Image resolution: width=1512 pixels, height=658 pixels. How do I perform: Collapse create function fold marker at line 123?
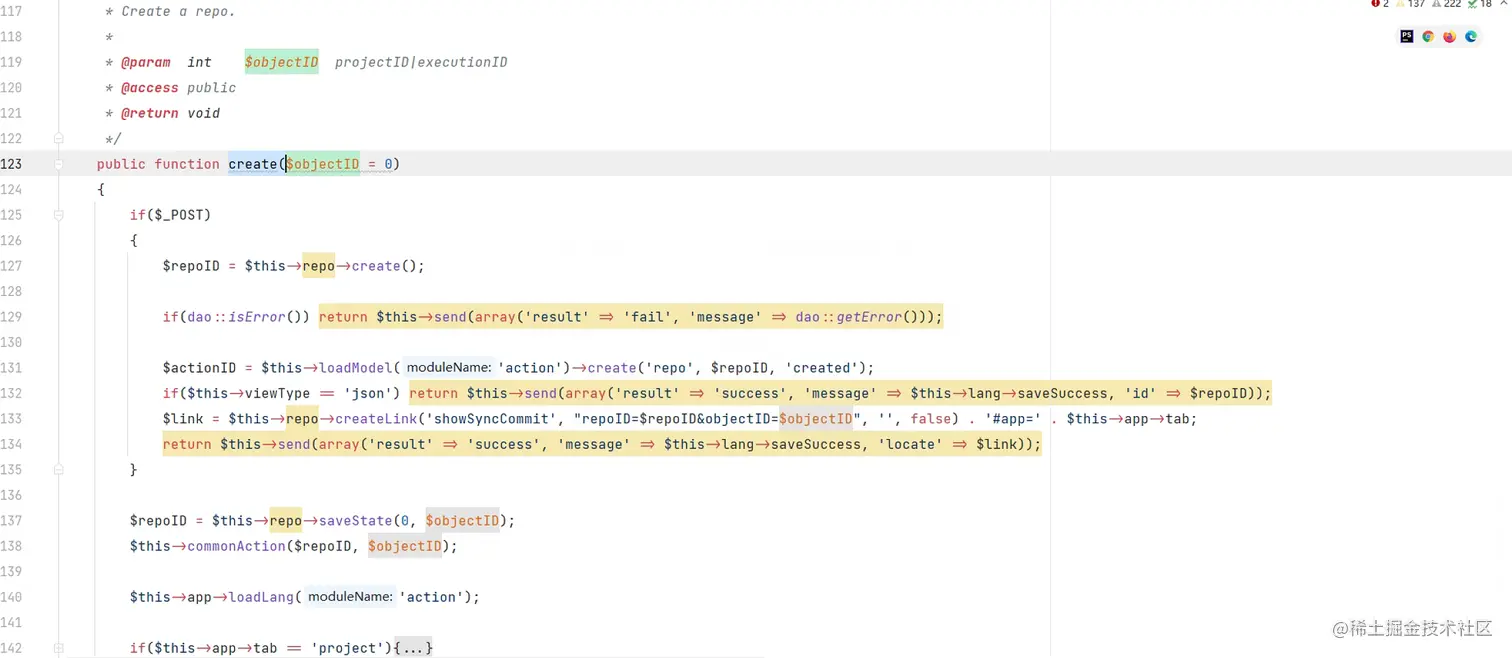tap(58, 164)
